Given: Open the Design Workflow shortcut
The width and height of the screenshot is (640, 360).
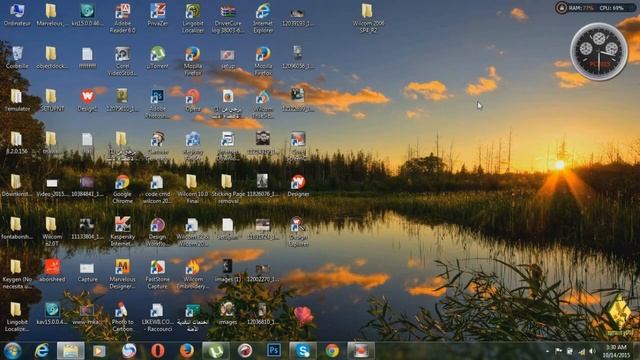Looking at the screenshot, I should (x=157, y=231).
